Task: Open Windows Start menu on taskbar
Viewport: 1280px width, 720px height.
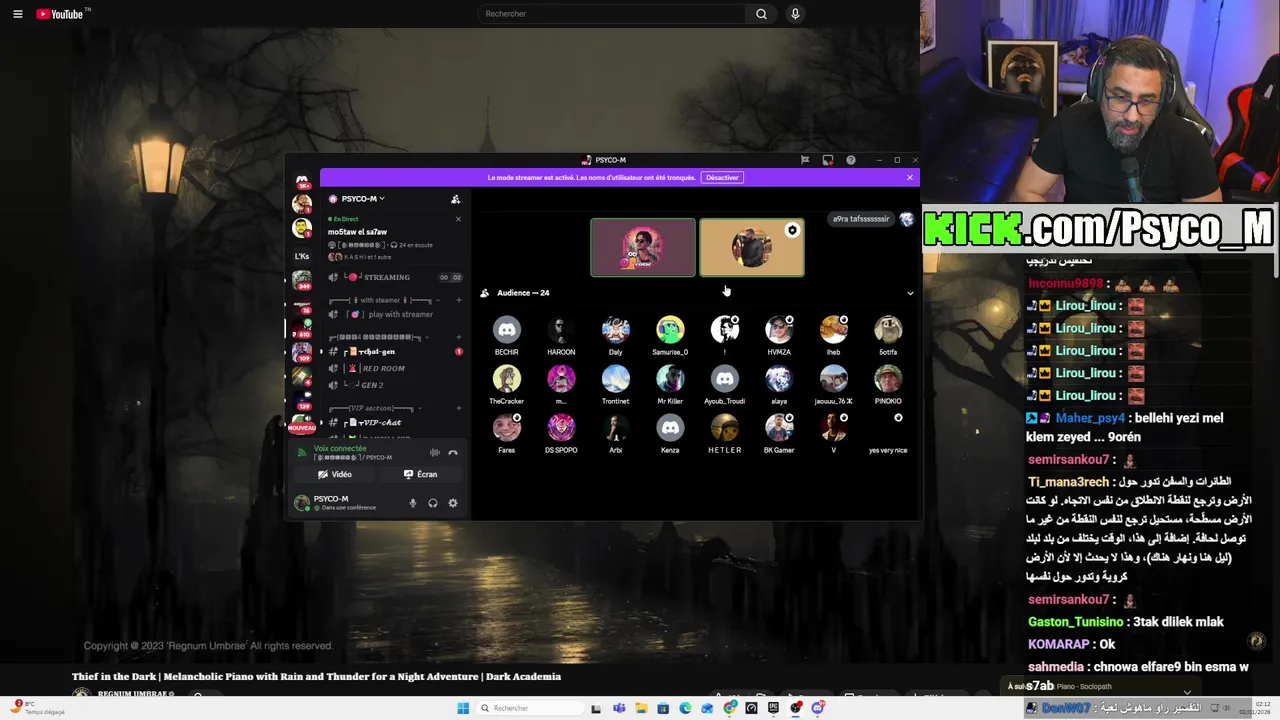Action: click(463, 708)
